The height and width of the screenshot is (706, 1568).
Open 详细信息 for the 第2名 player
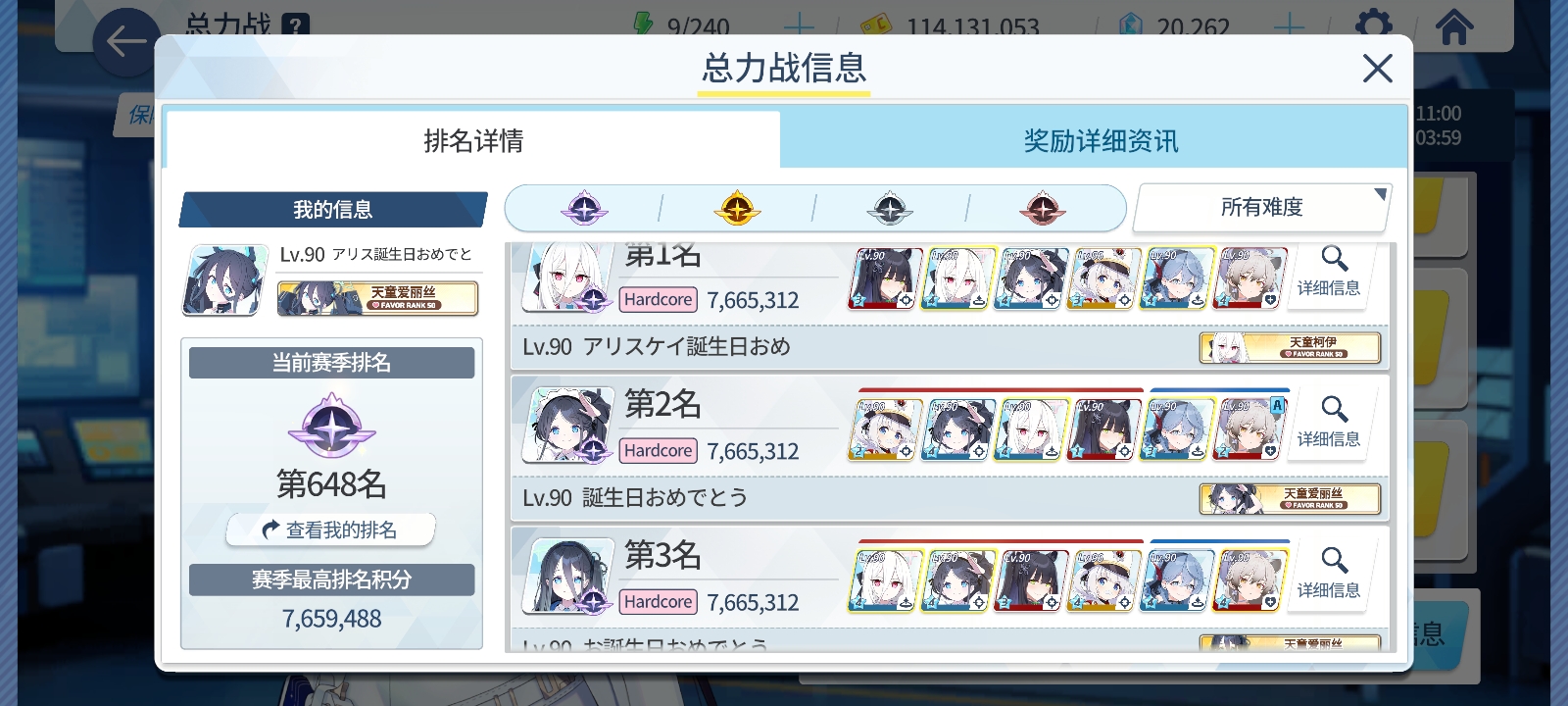pyautogui.click(x=1329, y=423)
